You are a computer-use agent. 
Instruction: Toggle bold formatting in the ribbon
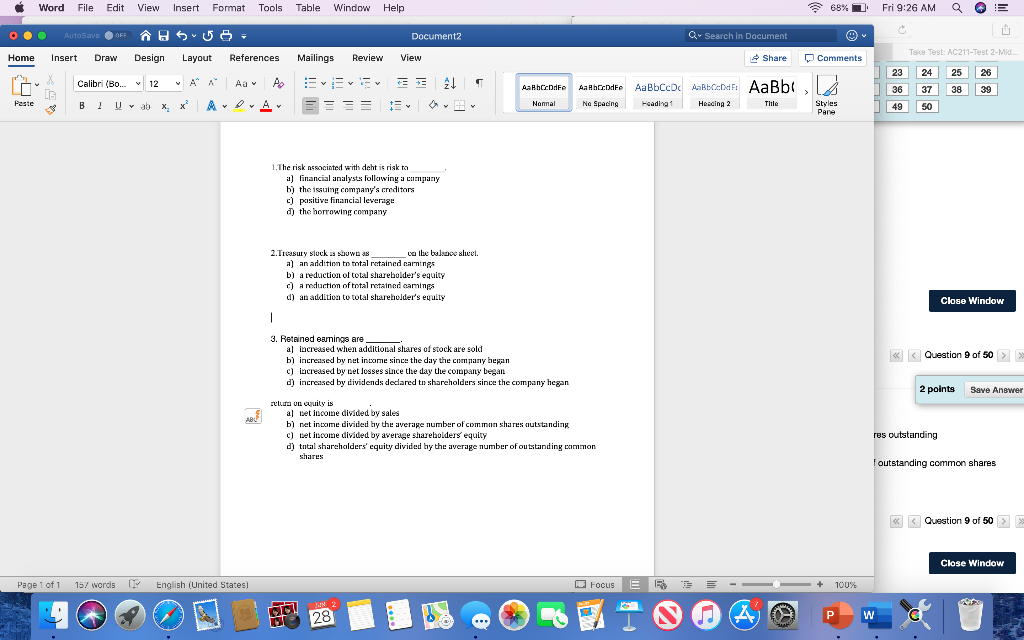pyautogui.click(x=83, y=104)
